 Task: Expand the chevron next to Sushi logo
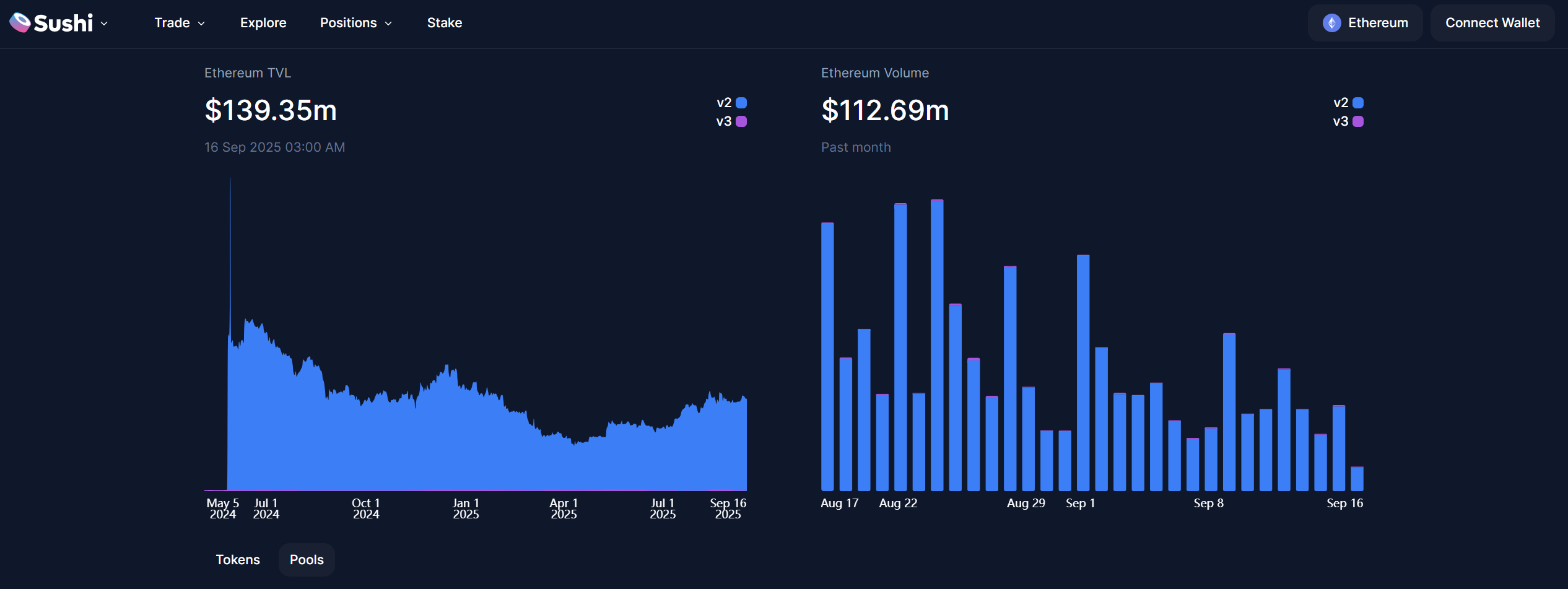104,24
